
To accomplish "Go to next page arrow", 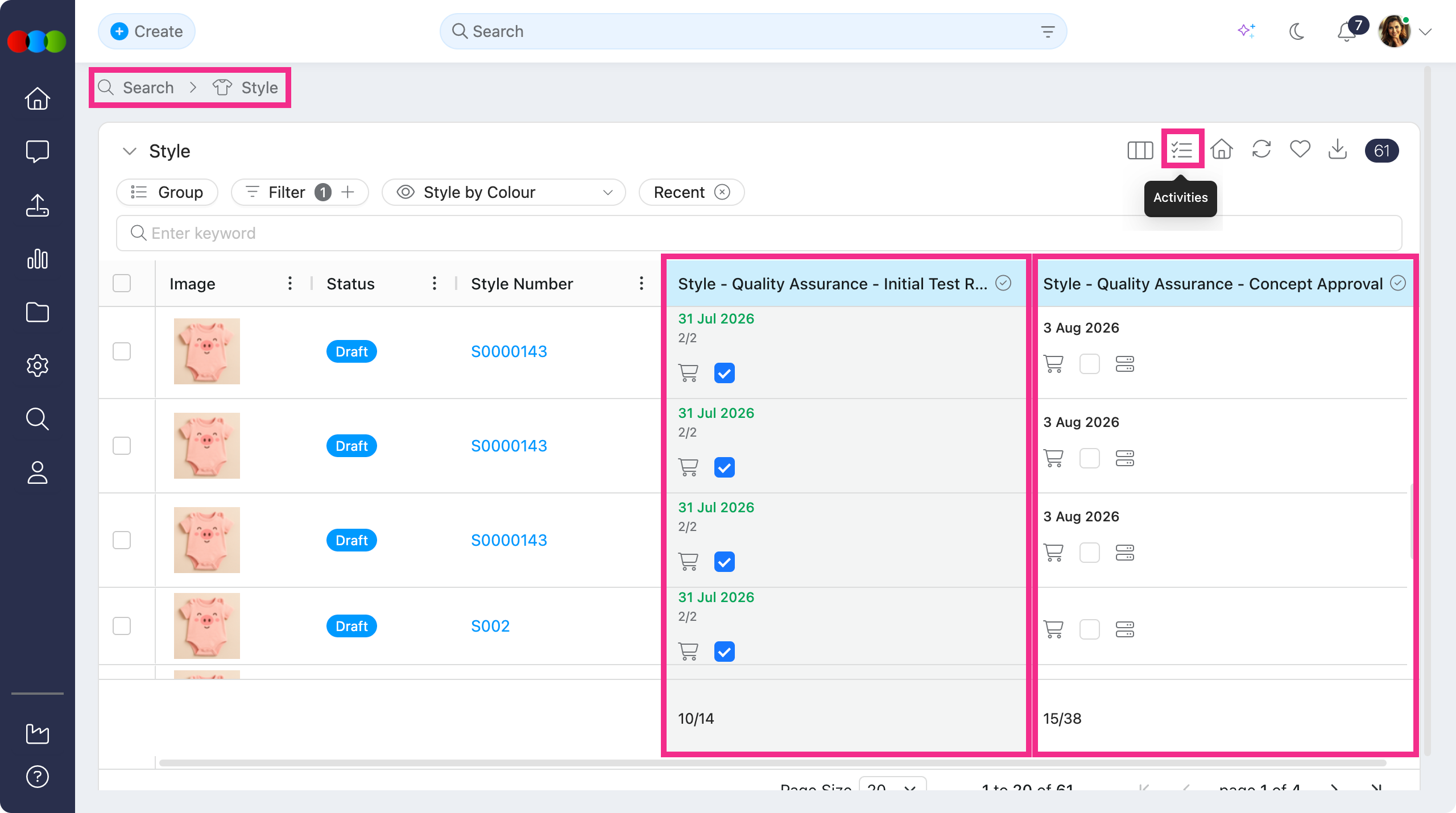I will coord(1334,787).
